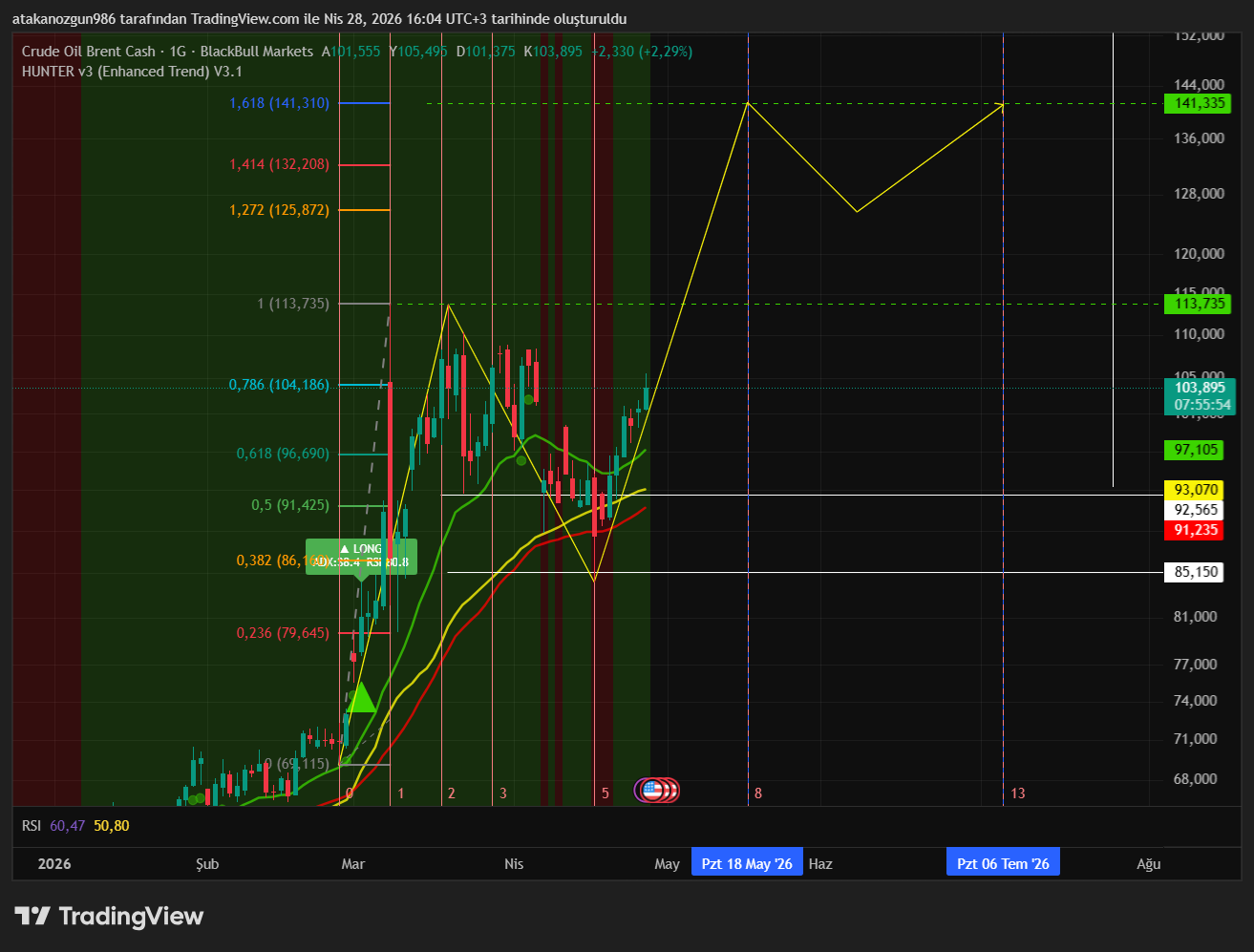The image size is (1254, 952).
Task: Click the yellow RSI value 50,80
Action: [112, 826]
